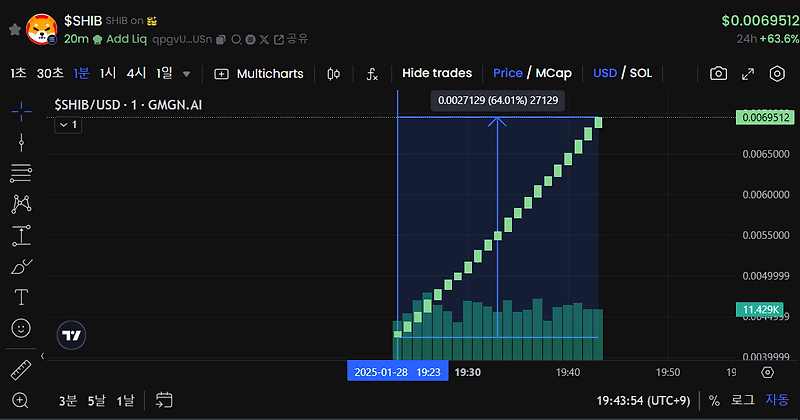Select the text annotation tool

[21, 297]
